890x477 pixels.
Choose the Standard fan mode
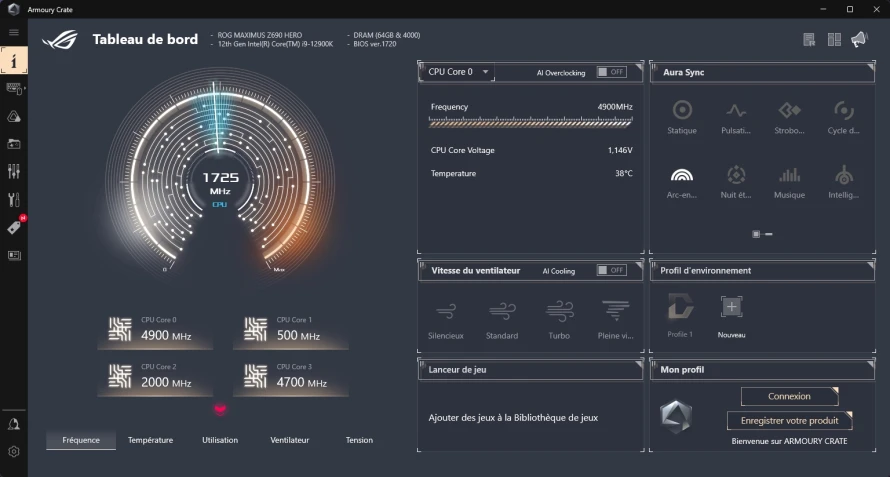pos(502,320)
